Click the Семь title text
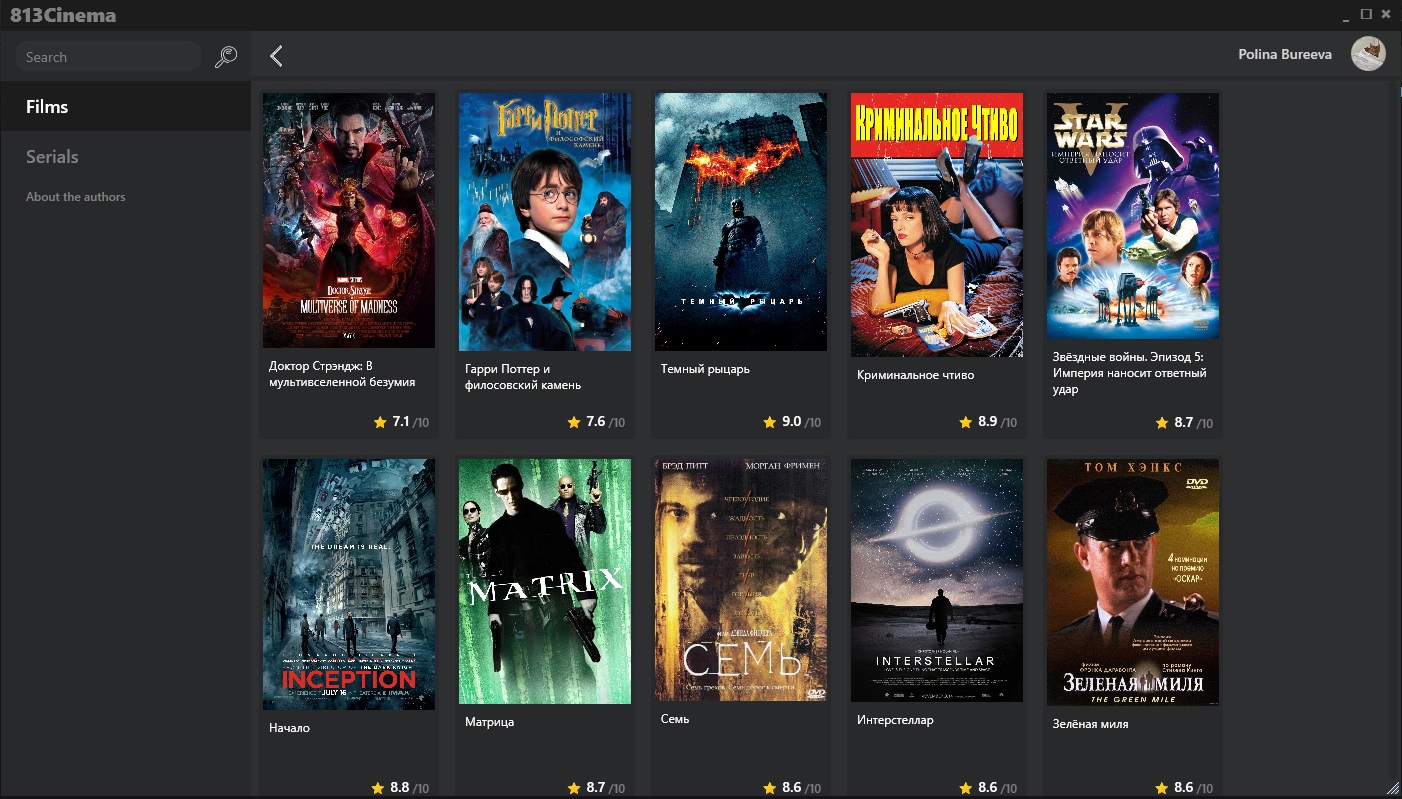 (675, 719)
